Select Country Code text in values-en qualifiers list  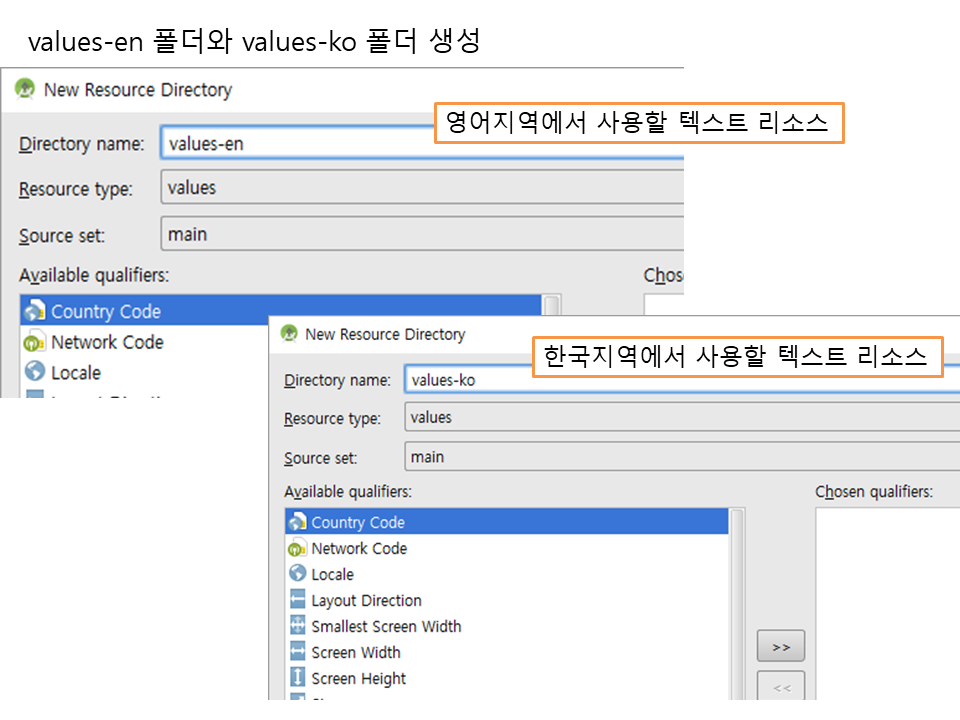pos(106,311)
